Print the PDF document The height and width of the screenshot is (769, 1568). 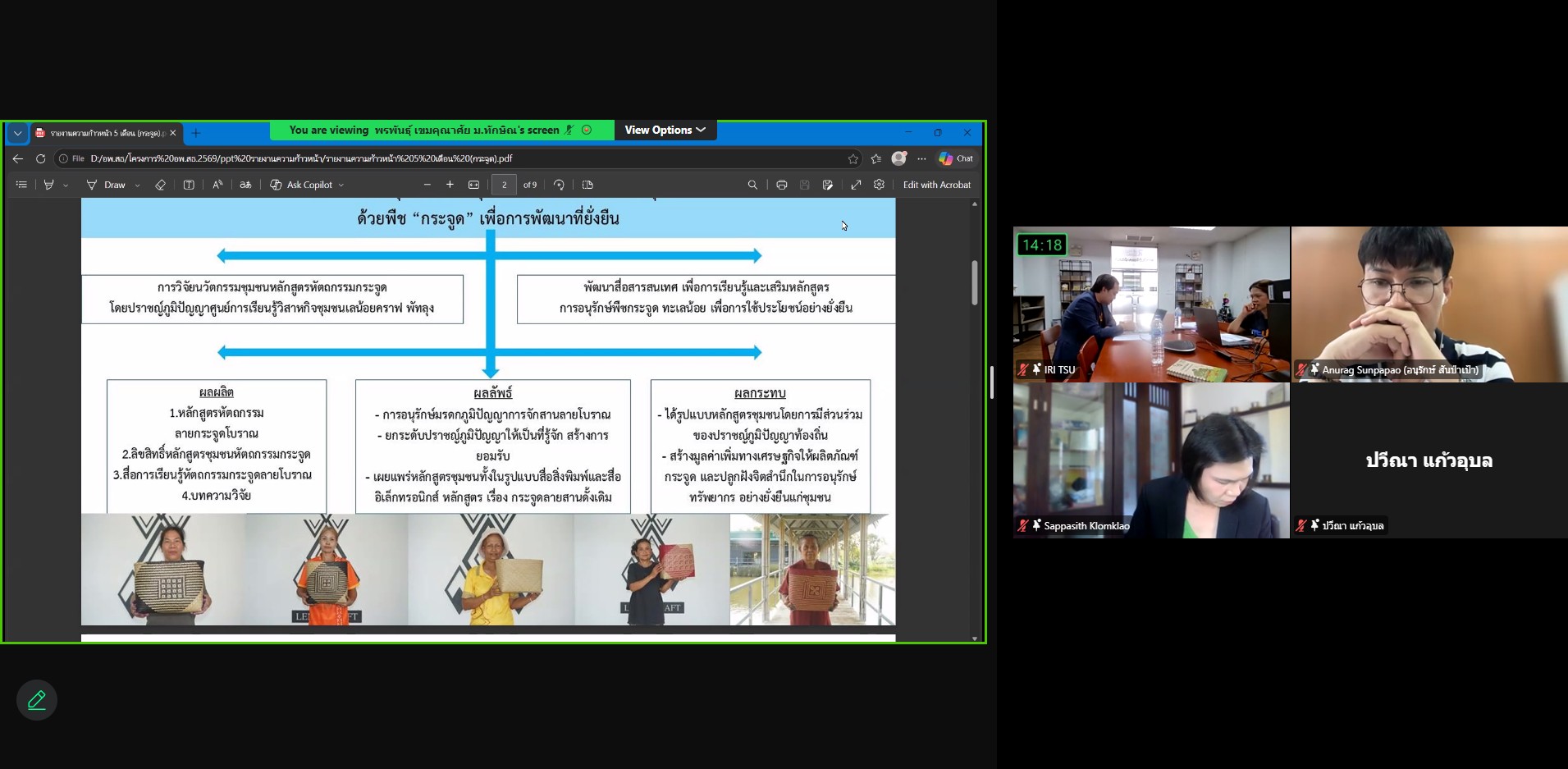(782, 185)
